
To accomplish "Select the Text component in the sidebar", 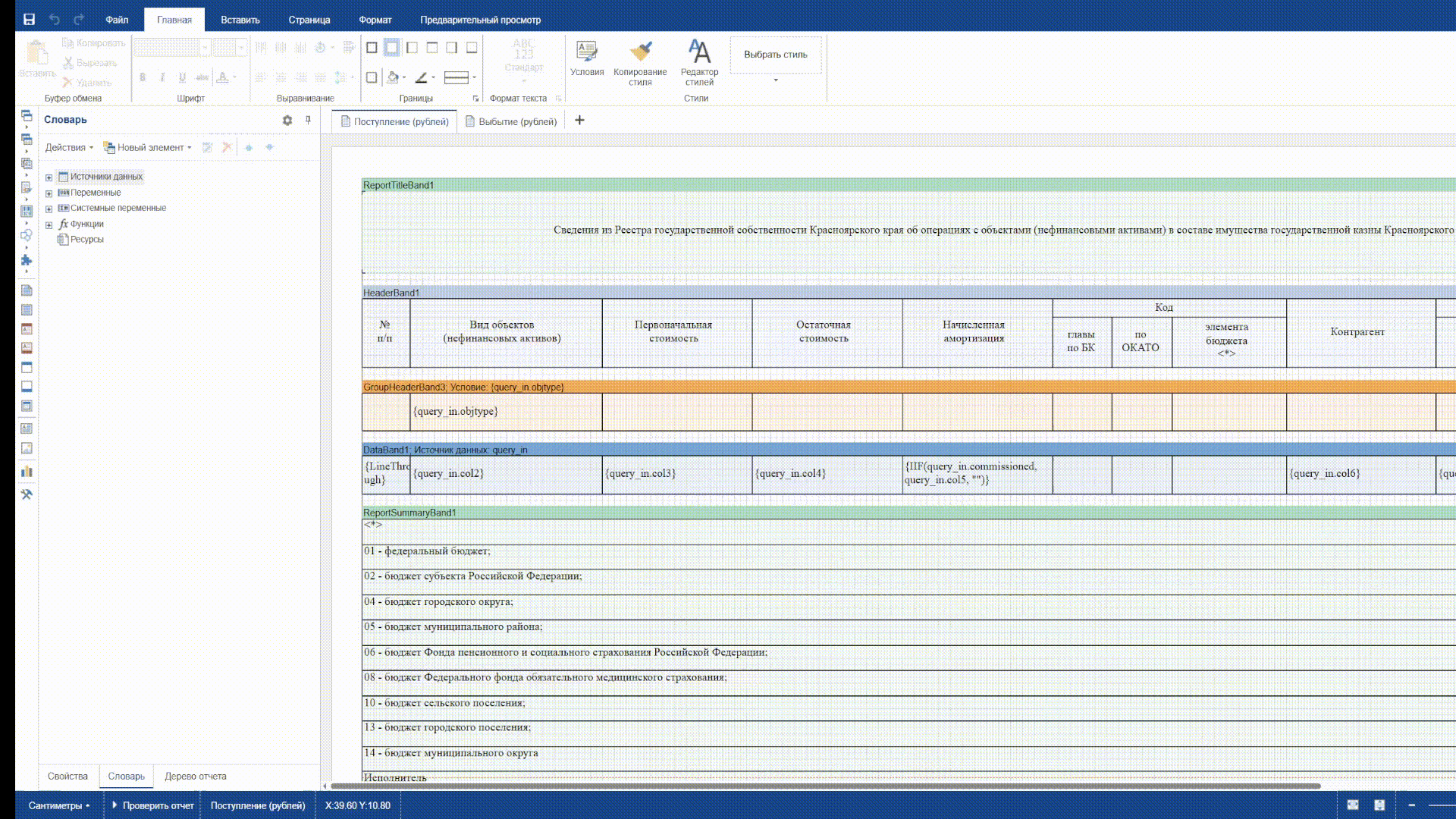I will pyautogui.click(x=27, y=428).
